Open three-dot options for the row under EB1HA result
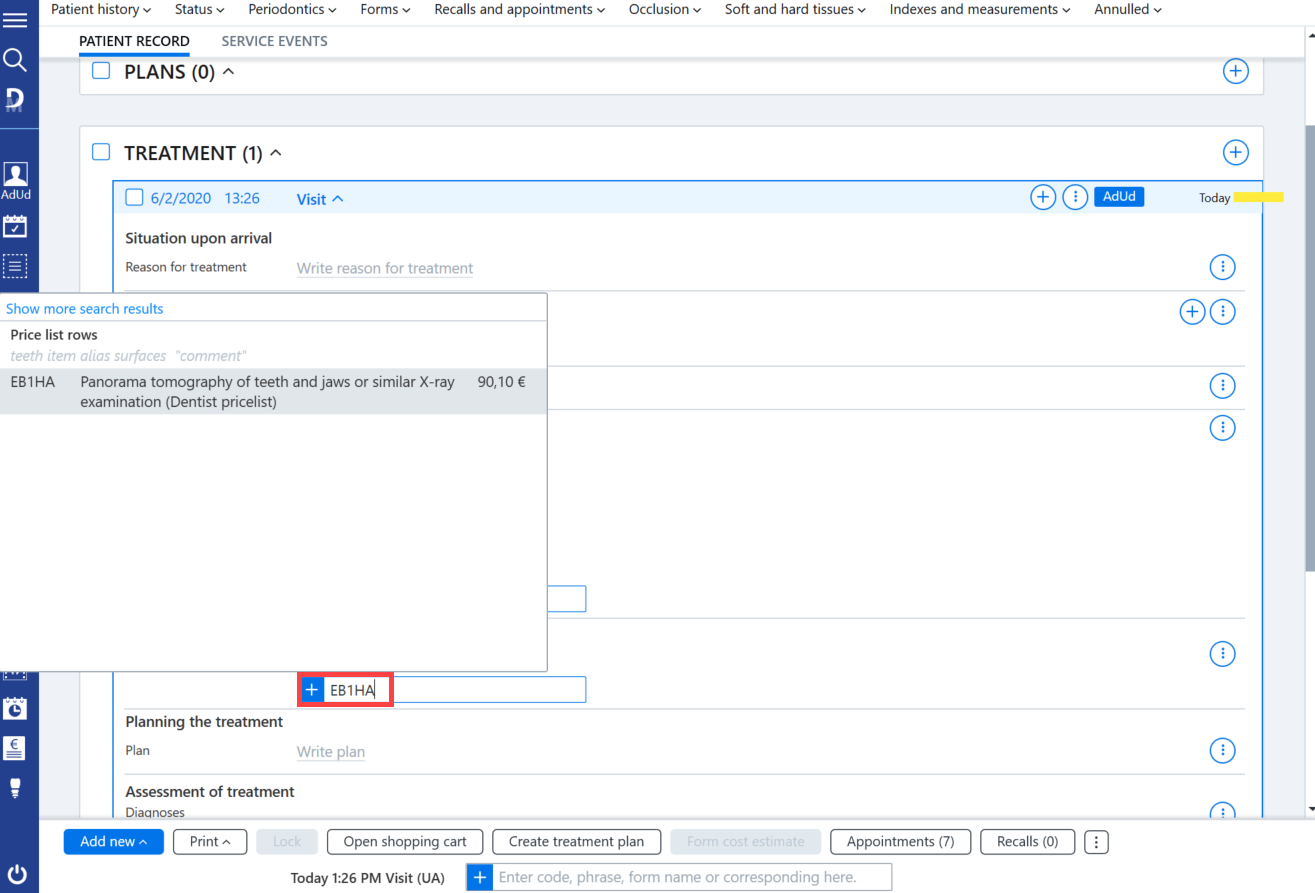Viewport: 1315px width, 893px height. click(1223, 428)
